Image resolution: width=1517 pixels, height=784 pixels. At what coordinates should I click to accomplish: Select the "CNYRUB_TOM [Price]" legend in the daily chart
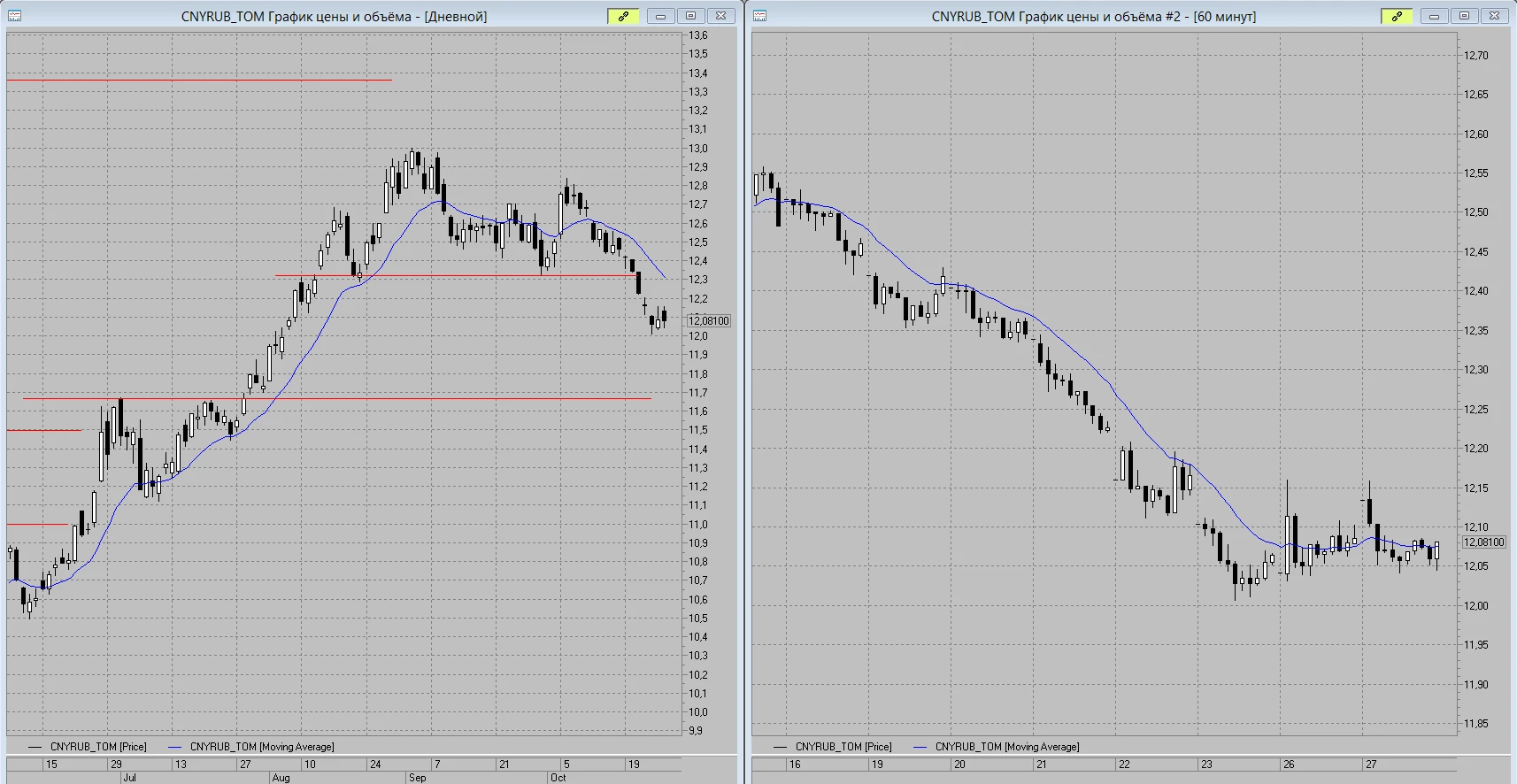[x=98, y=747]
